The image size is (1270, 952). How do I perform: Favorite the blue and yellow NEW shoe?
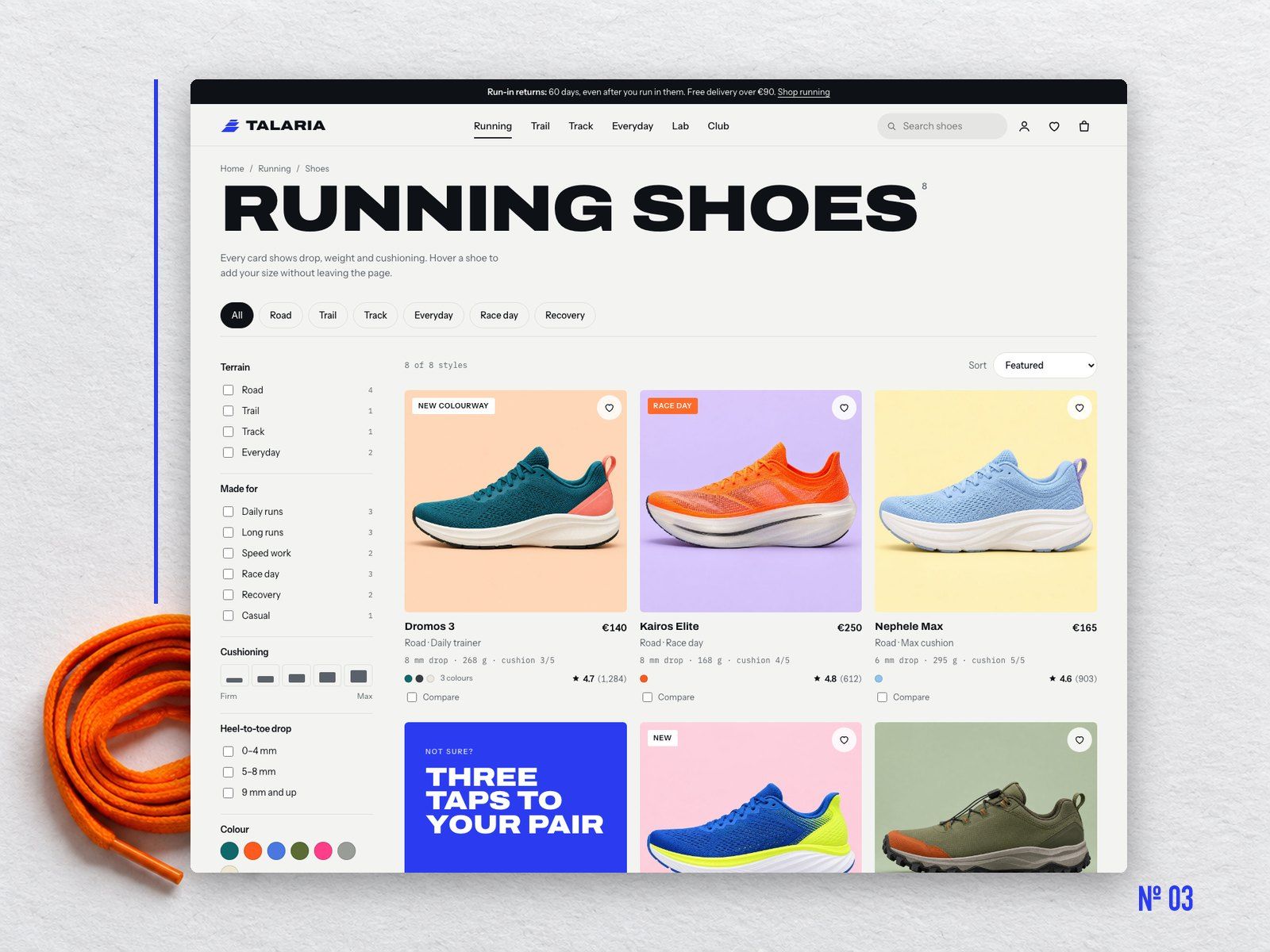click(x=844, y=740)
